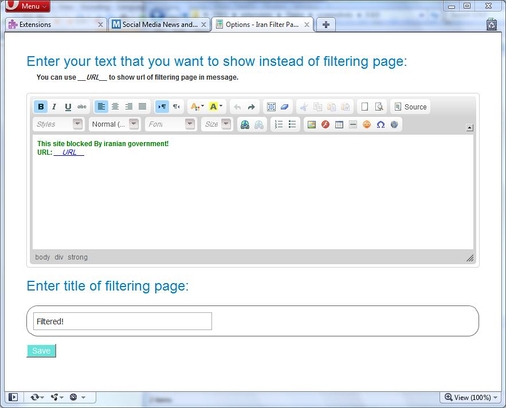Viewport: 506px width, 408px height.
Task: Paste from clipboard
Action: click(x=331, y=107)
